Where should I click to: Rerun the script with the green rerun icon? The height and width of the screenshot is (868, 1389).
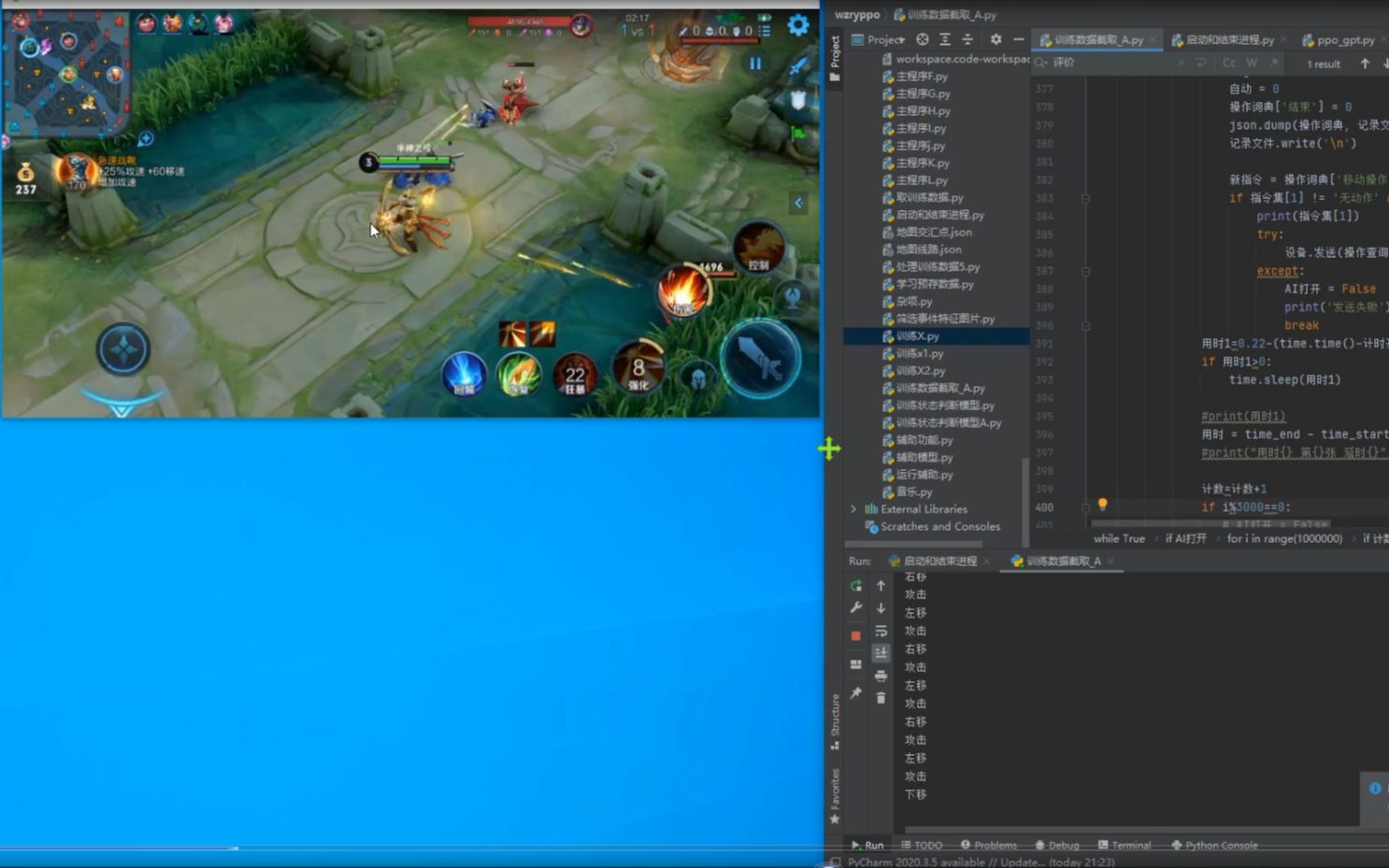pyautogui.click(x=856, y=586)
